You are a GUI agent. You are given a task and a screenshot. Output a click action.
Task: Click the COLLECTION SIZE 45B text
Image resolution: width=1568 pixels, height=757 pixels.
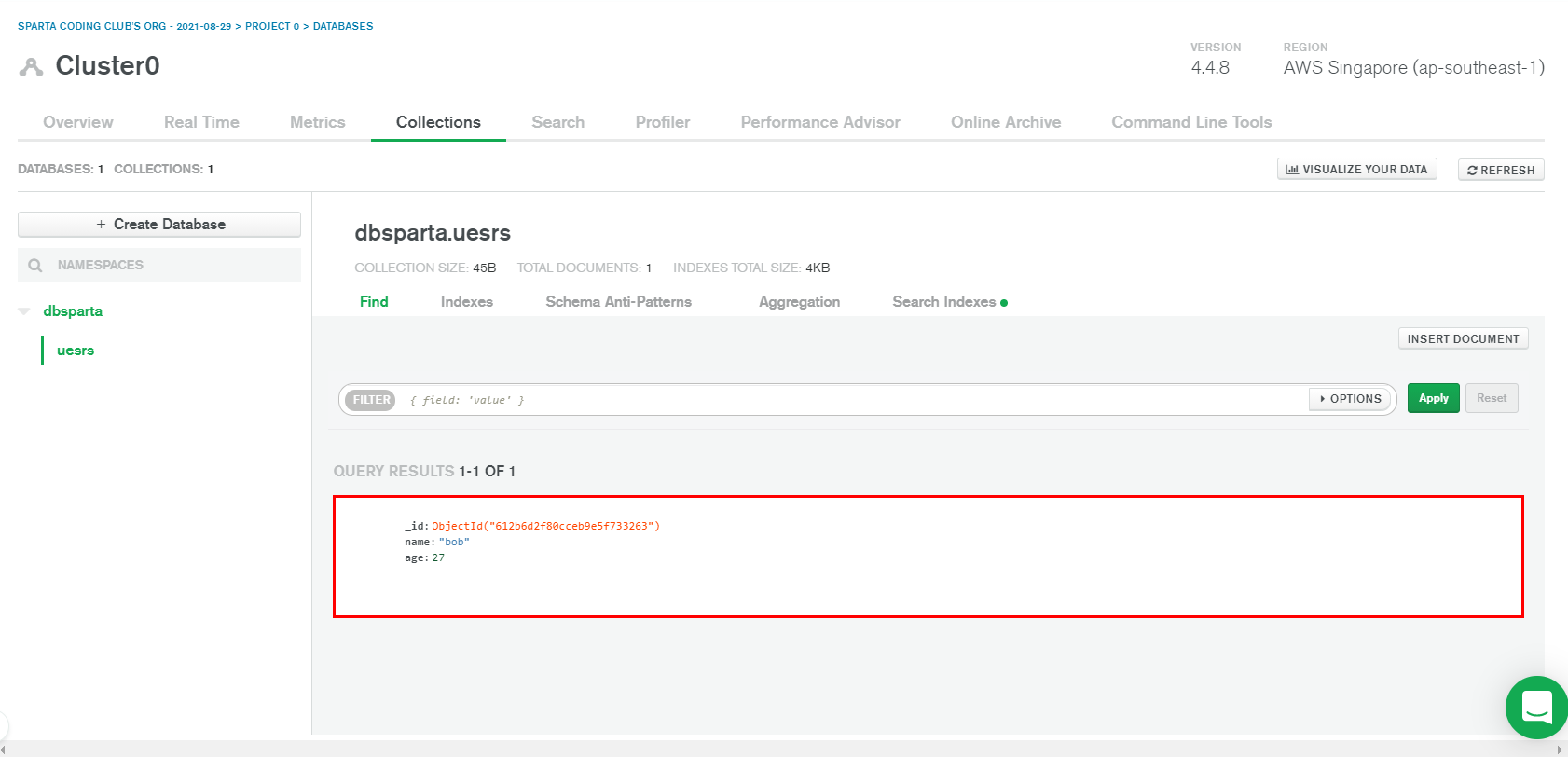[425, 268]
